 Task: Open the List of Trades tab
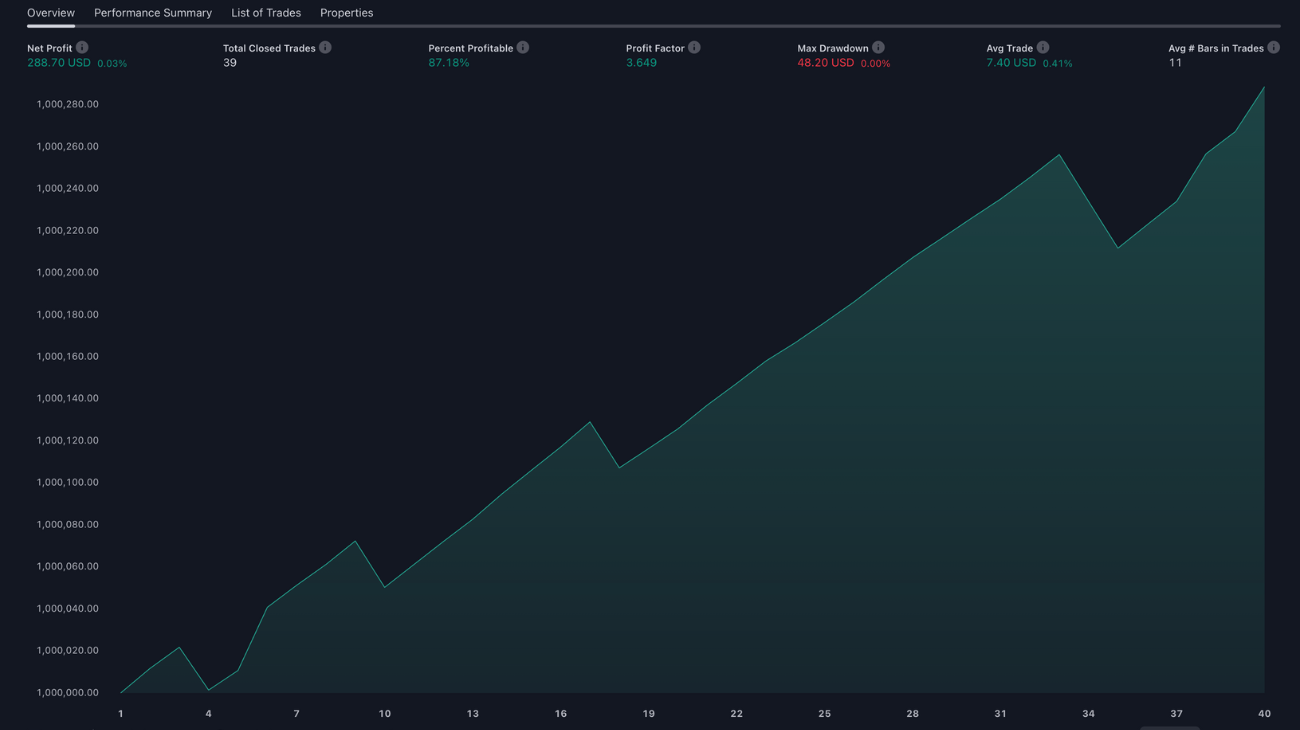266,13
